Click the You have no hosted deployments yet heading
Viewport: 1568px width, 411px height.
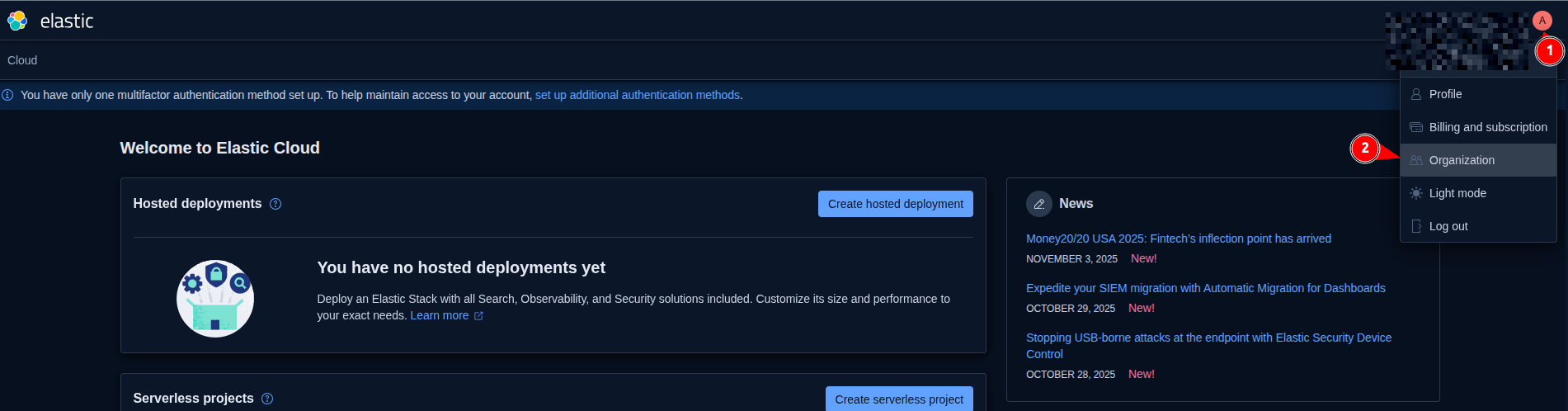(461, 267)
